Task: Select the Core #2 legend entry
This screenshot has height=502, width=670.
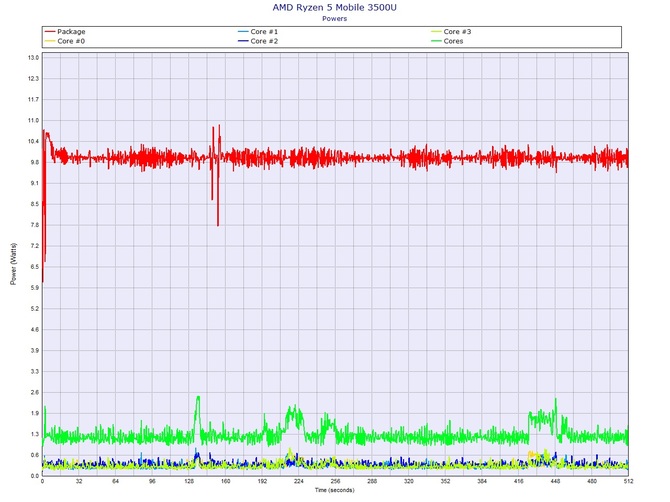Action: pos(258,41)
